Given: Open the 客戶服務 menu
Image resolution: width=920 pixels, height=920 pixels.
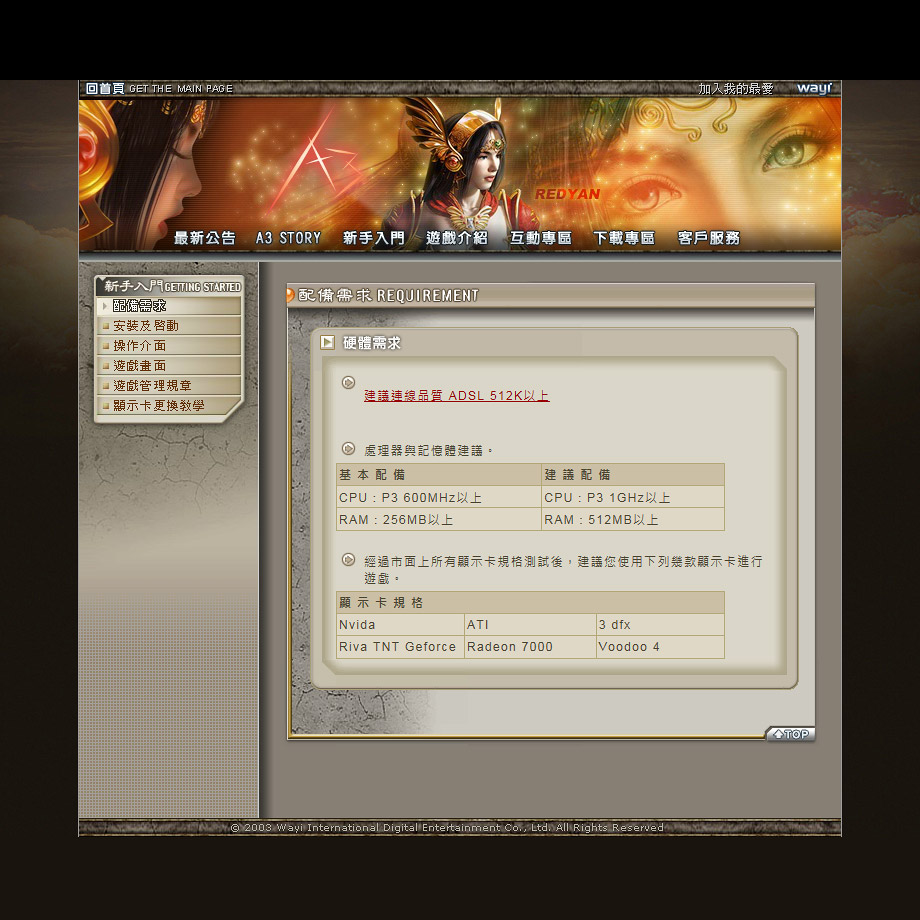Looking at the screenshot, I should pos(708,238).
